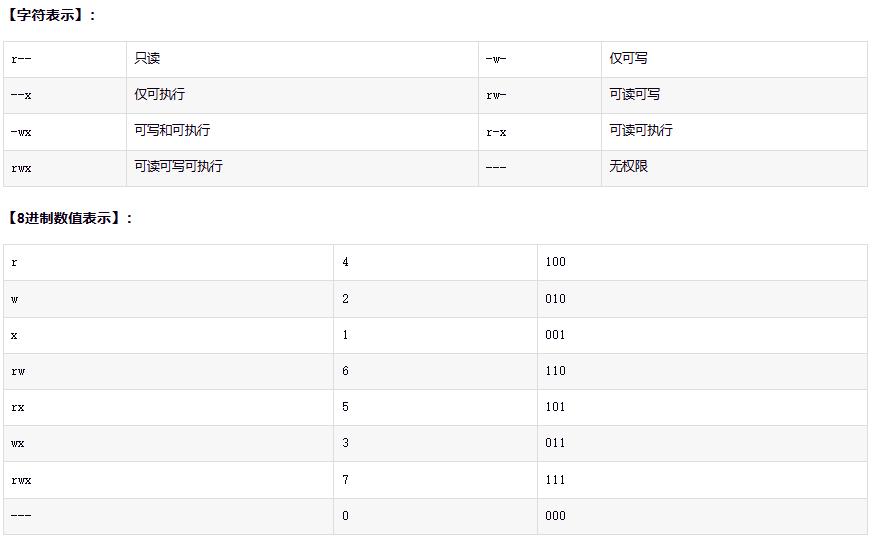Viewport: 876px width, 545px height.
Task: Click the '--x' permission cell
Action: (21, 95)
